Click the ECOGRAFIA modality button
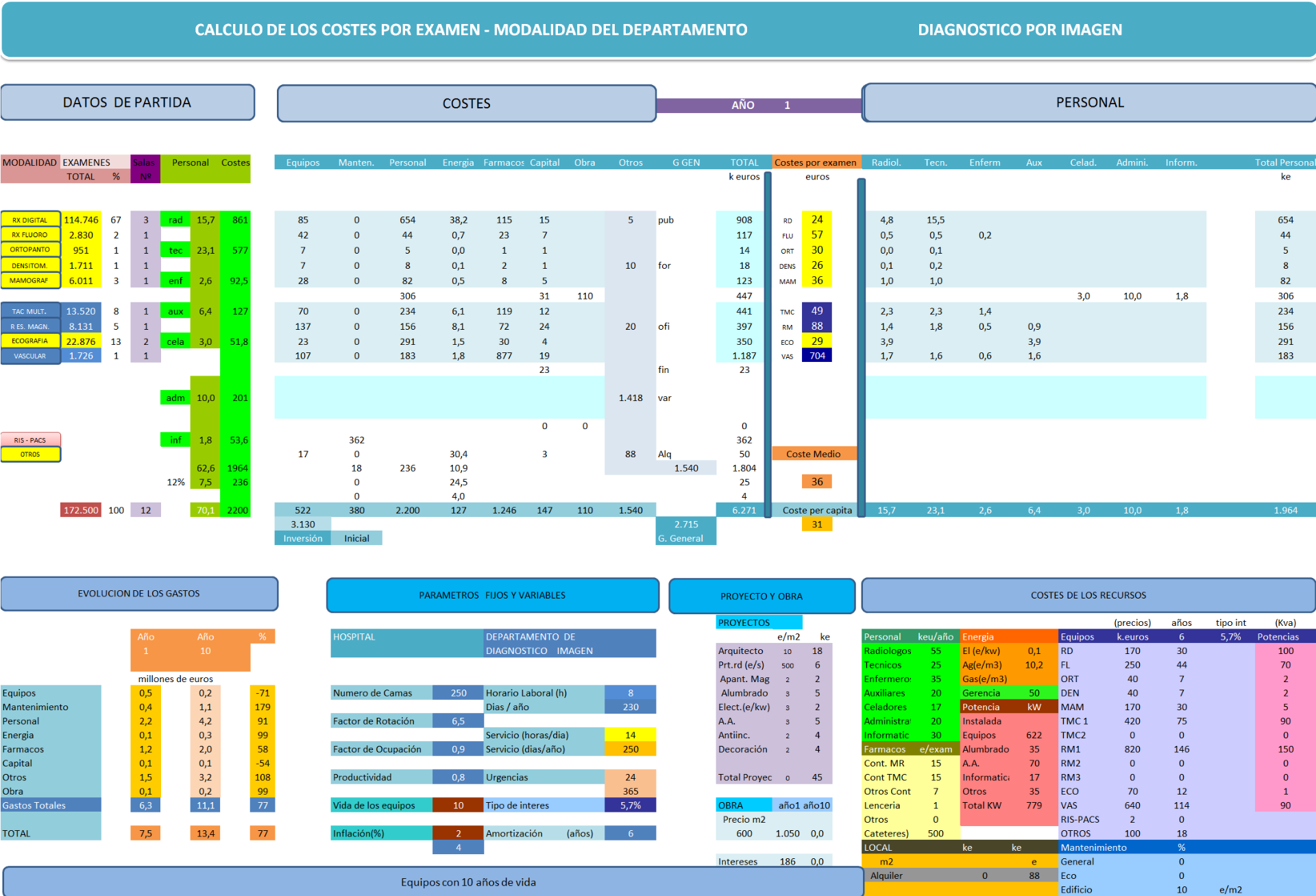 [30, 341]
